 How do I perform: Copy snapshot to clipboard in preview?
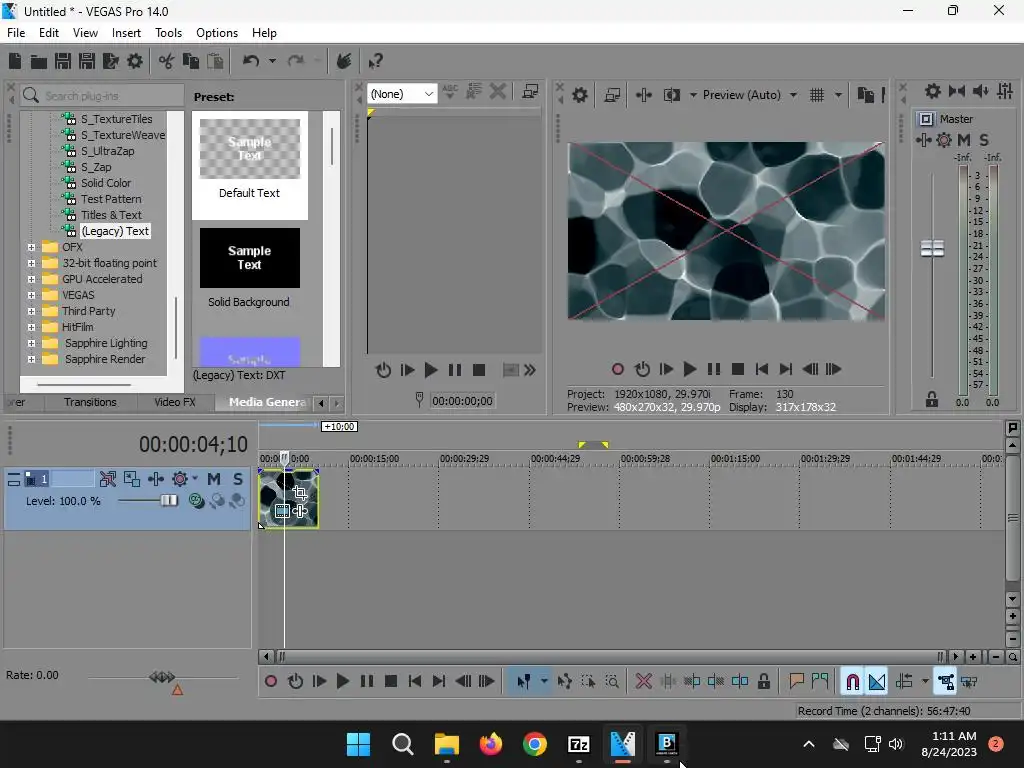tap(866, 95)
